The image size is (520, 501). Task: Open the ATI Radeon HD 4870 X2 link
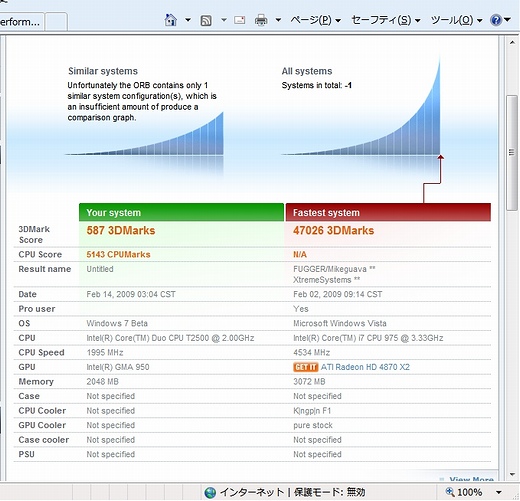pyautogui.click(x=365, y=367)
